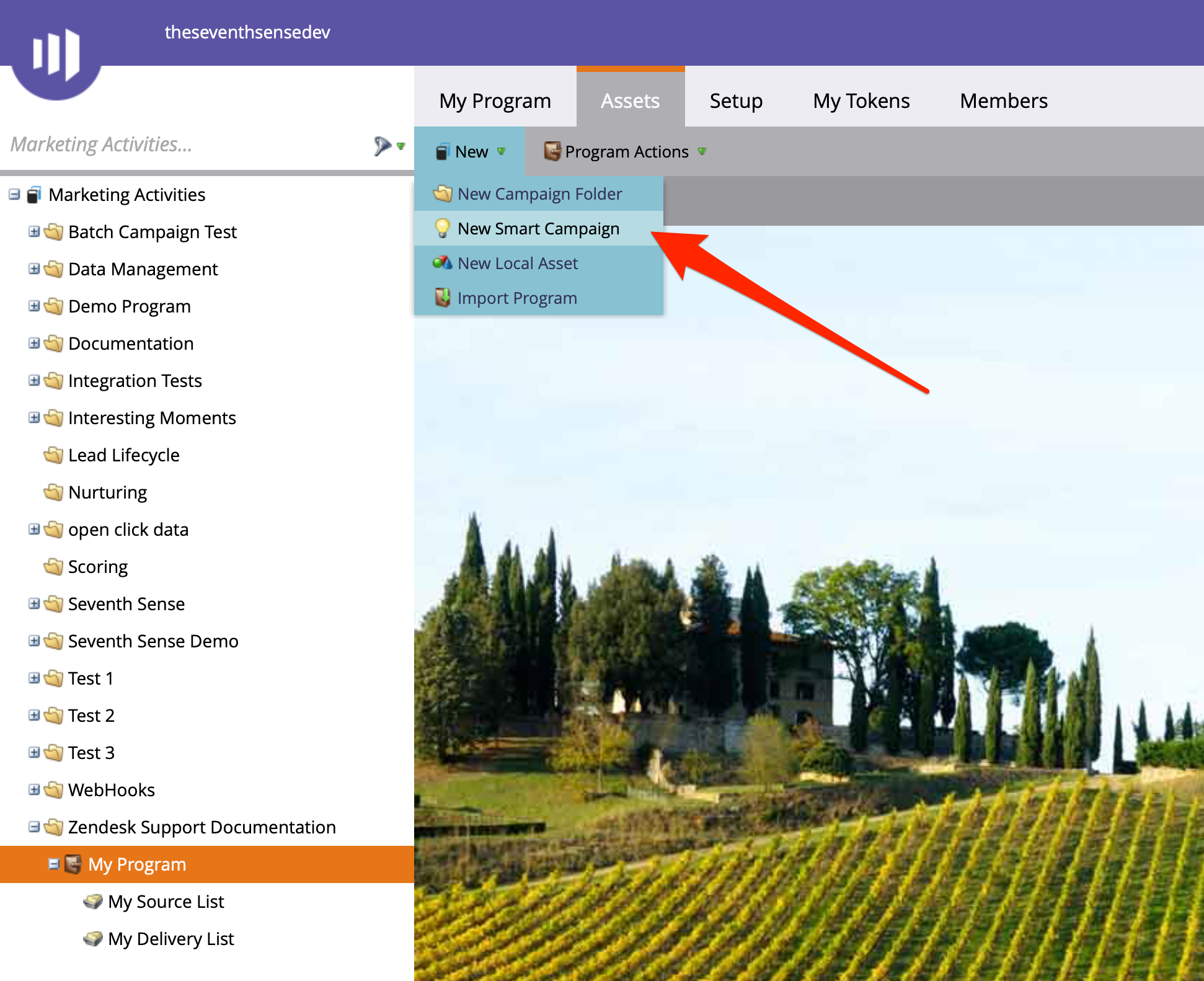Click the Program Actions briefcase icon
Screen dimensions: 1204x981
tap(552, 151)
